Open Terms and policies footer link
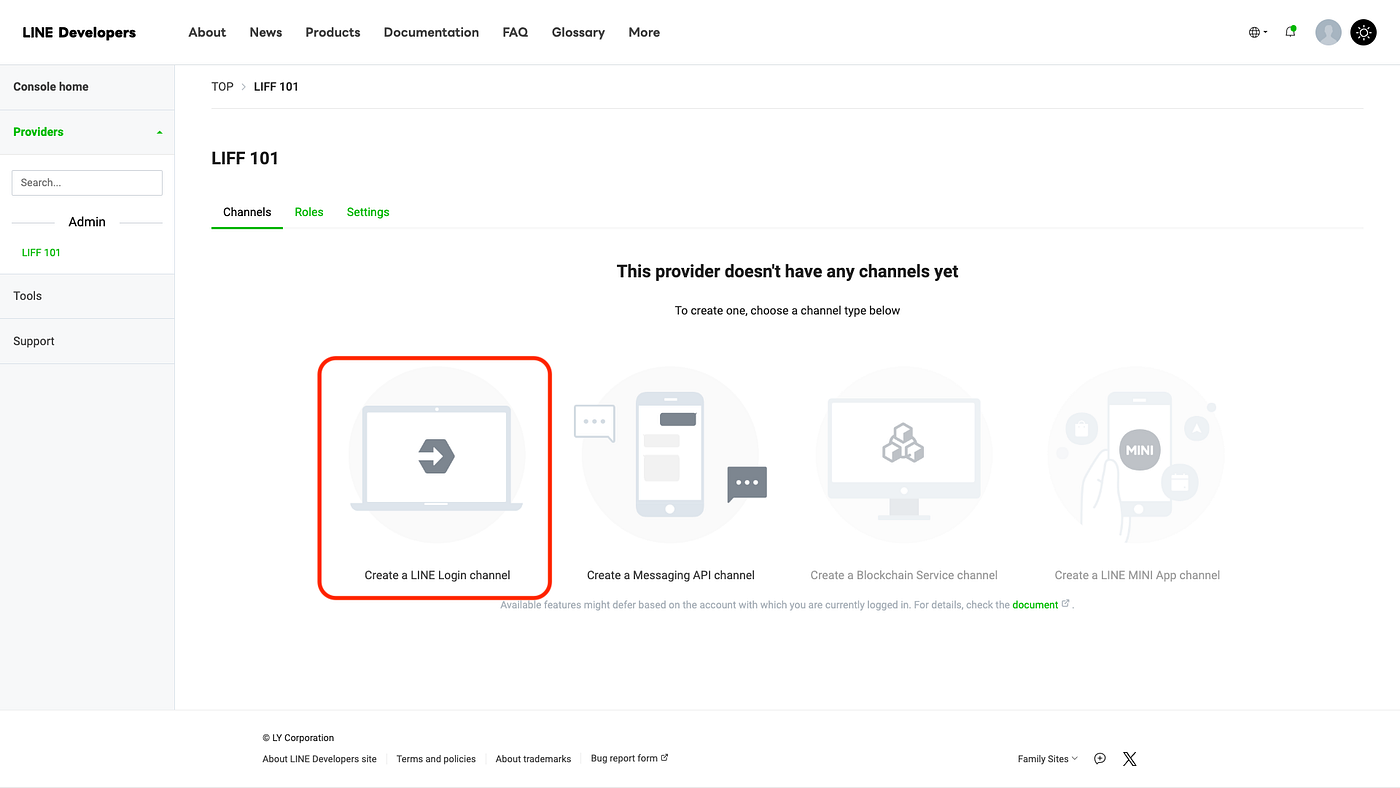 [x=436, y=759]
